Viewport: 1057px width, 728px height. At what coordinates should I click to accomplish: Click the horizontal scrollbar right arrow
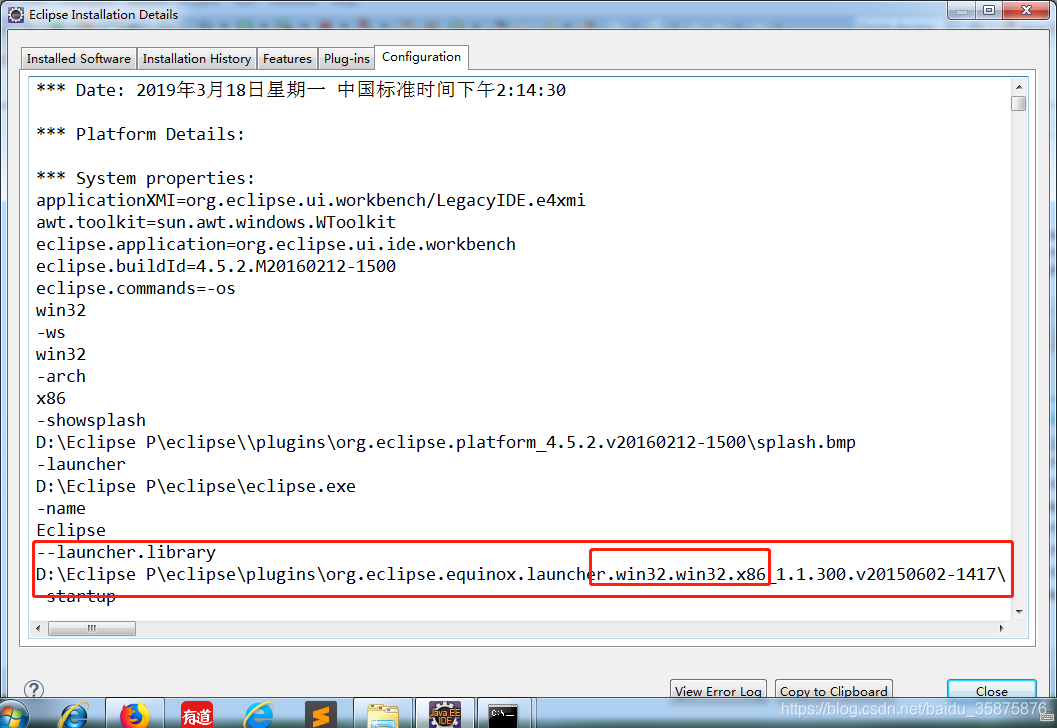[1002, 628]
